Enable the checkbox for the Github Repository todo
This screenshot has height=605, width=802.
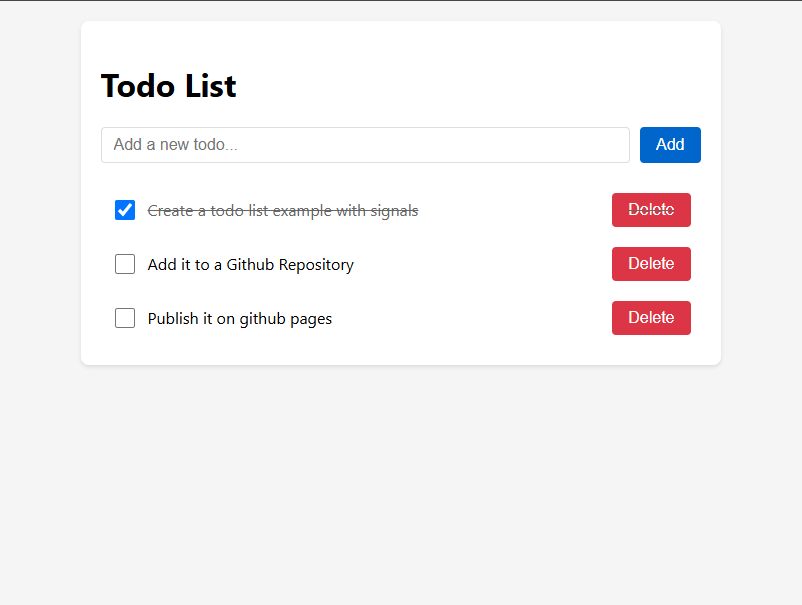pos(124,264)
